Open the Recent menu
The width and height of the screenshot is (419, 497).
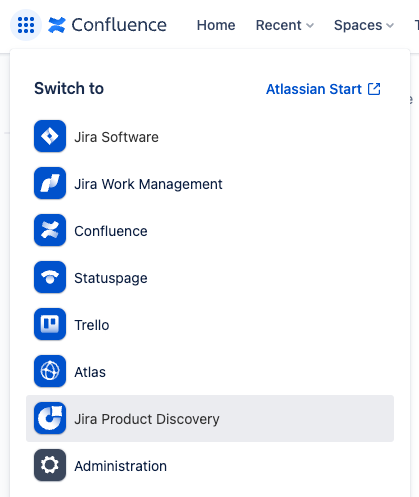pyautogui.click(x=285, y=25)
